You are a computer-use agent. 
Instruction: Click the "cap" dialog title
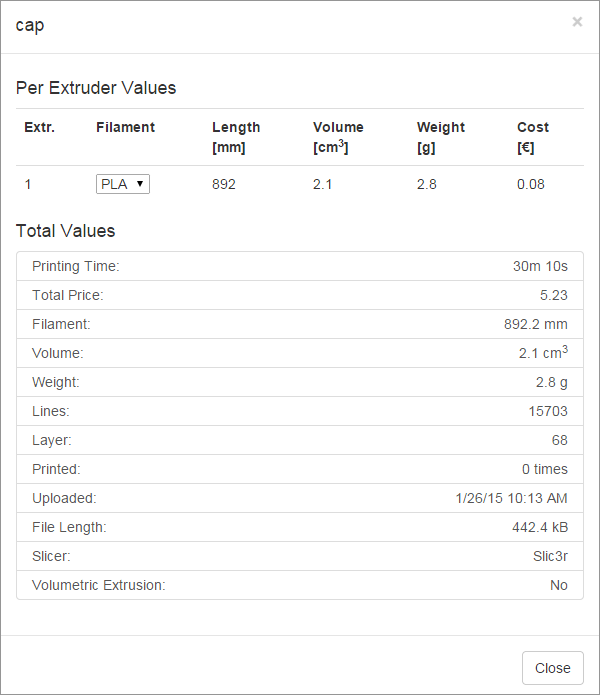click(x=30, y=25)
